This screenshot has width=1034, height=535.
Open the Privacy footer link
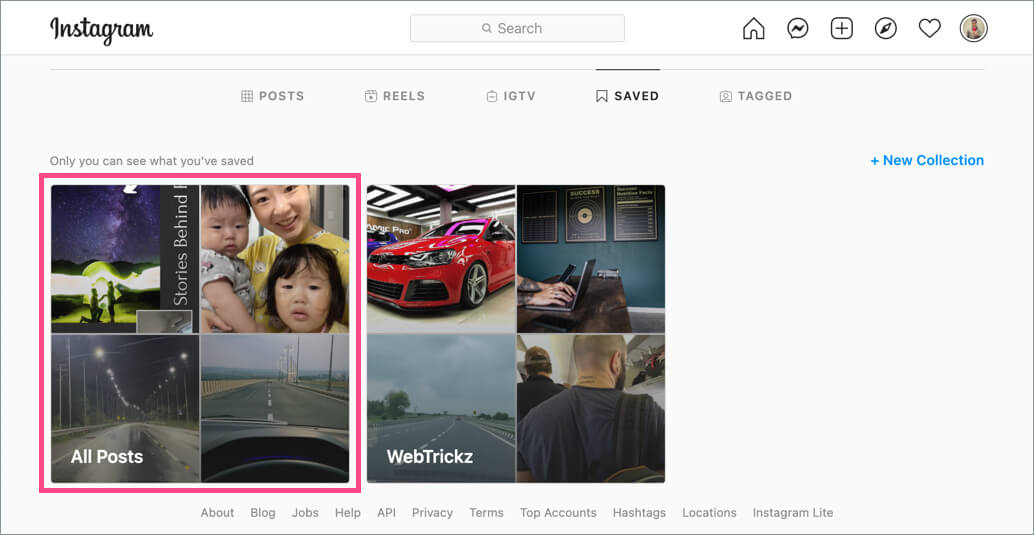coord(432,513)
